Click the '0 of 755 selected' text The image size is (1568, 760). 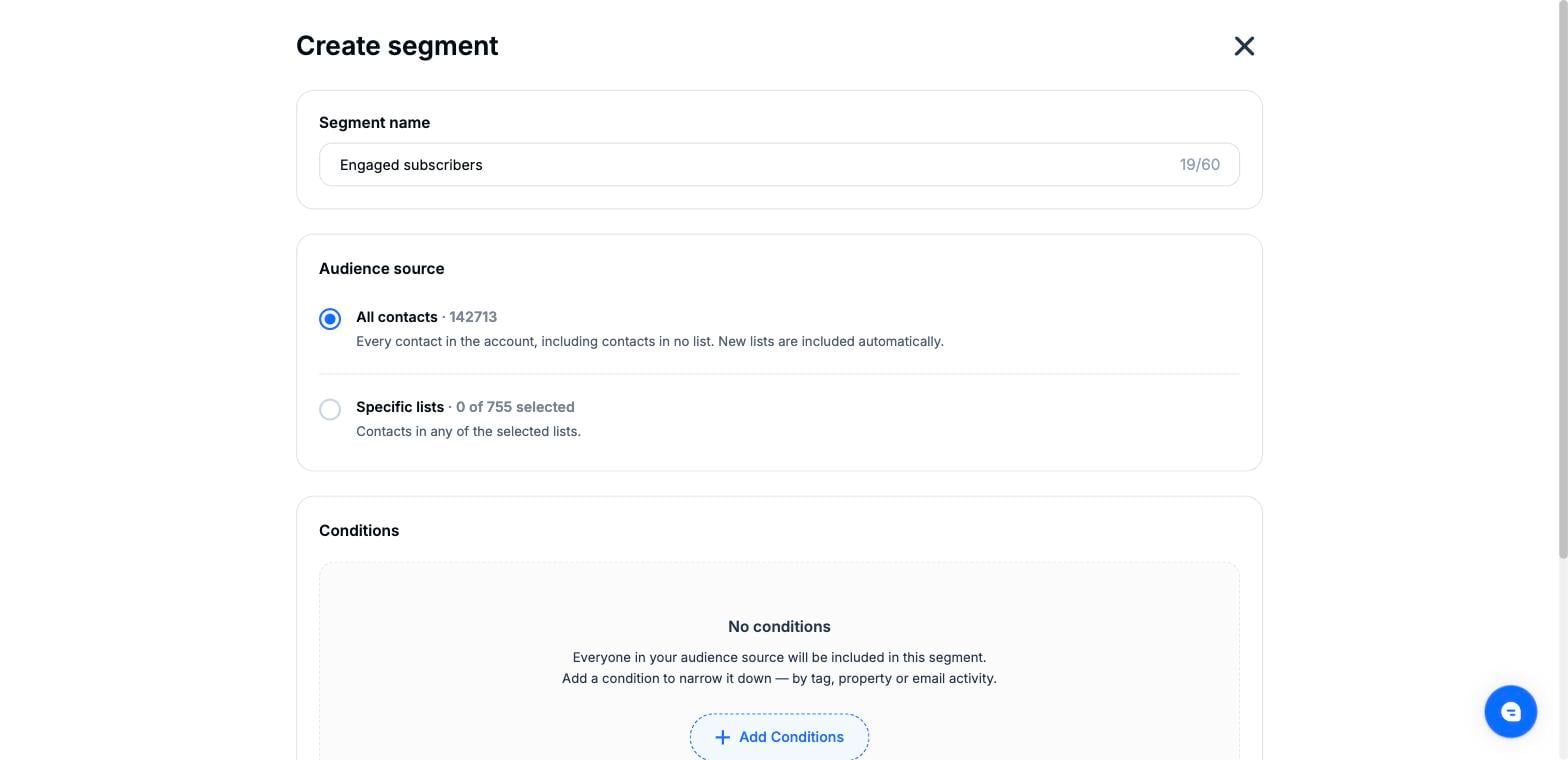coord(515,407)
